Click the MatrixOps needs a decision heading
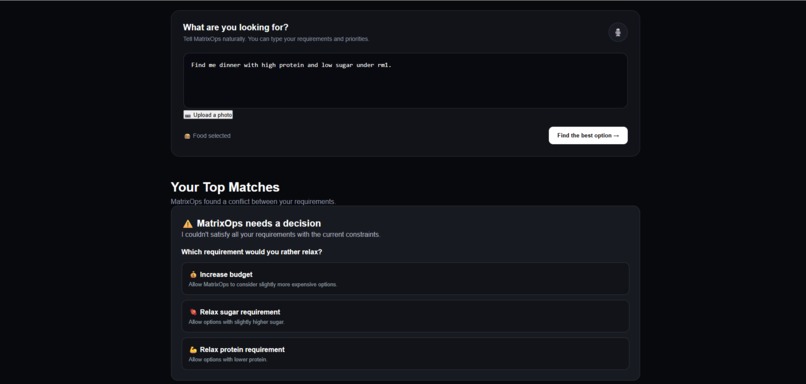806x384 pixels. pos(259,223)
